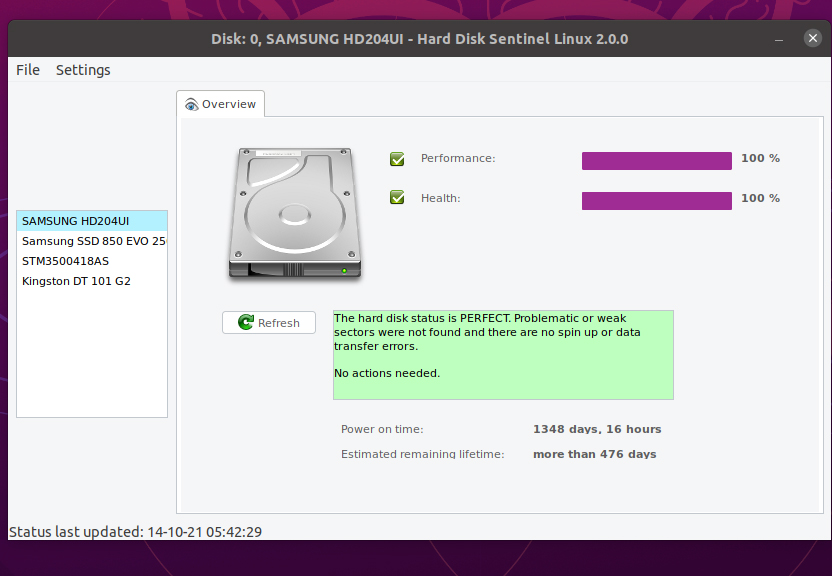The image size is (832, 576).
Task: Click the Health 100 % value
Action: pos(760,198)
